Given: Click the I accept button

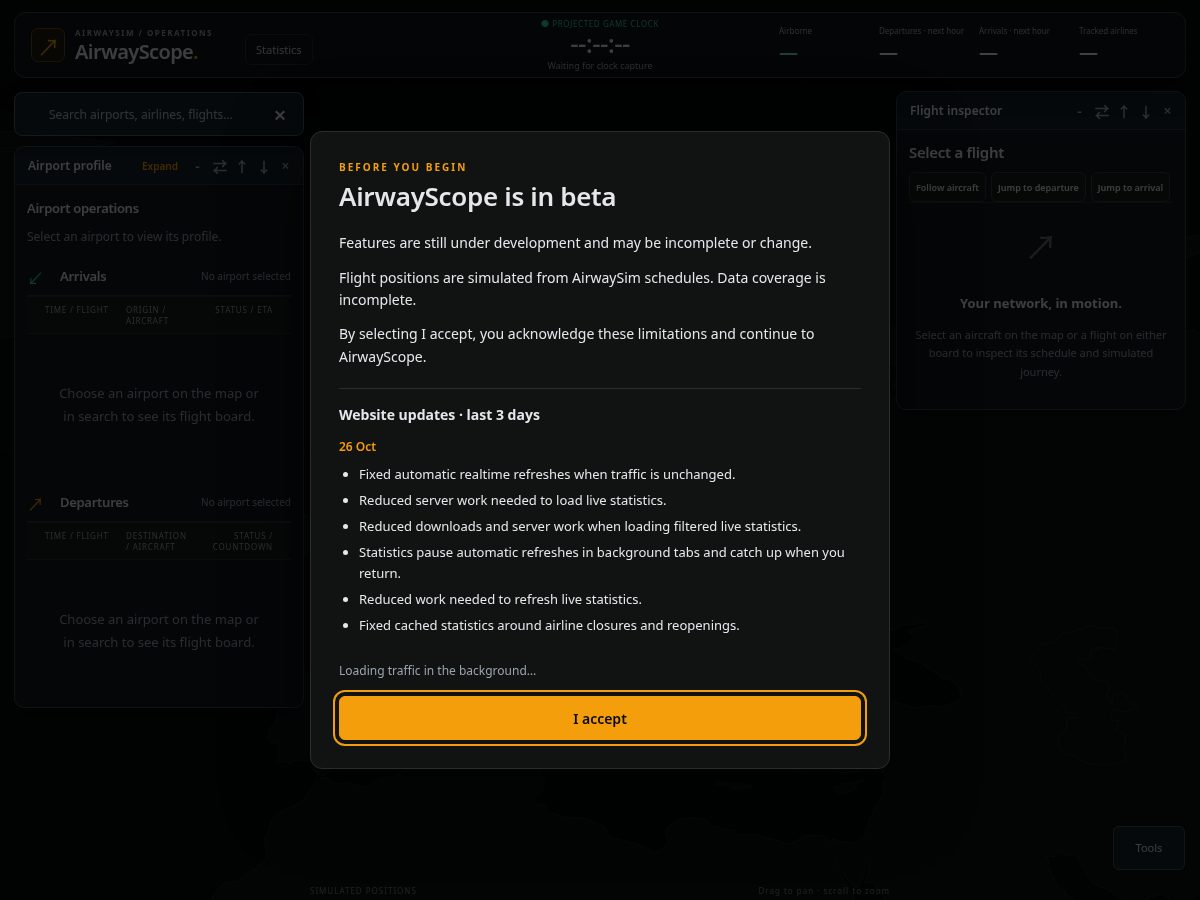Looking at the screenshot, I should [600, 718].
